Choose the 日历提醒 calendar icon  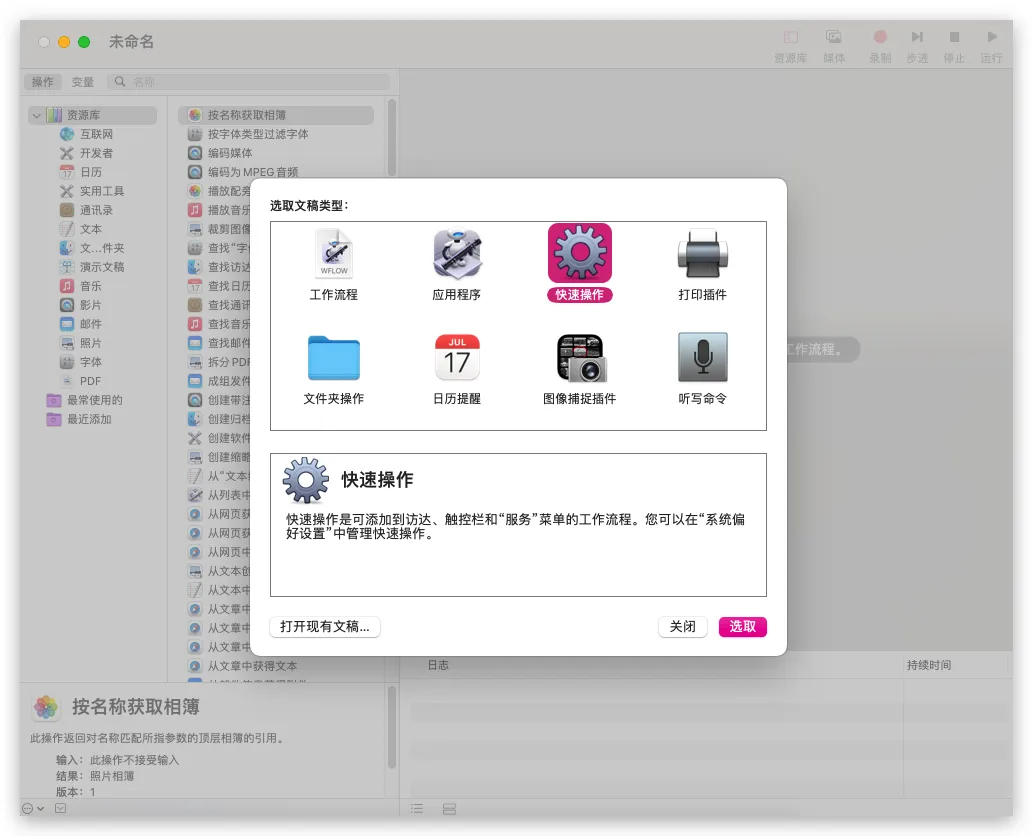456,358
